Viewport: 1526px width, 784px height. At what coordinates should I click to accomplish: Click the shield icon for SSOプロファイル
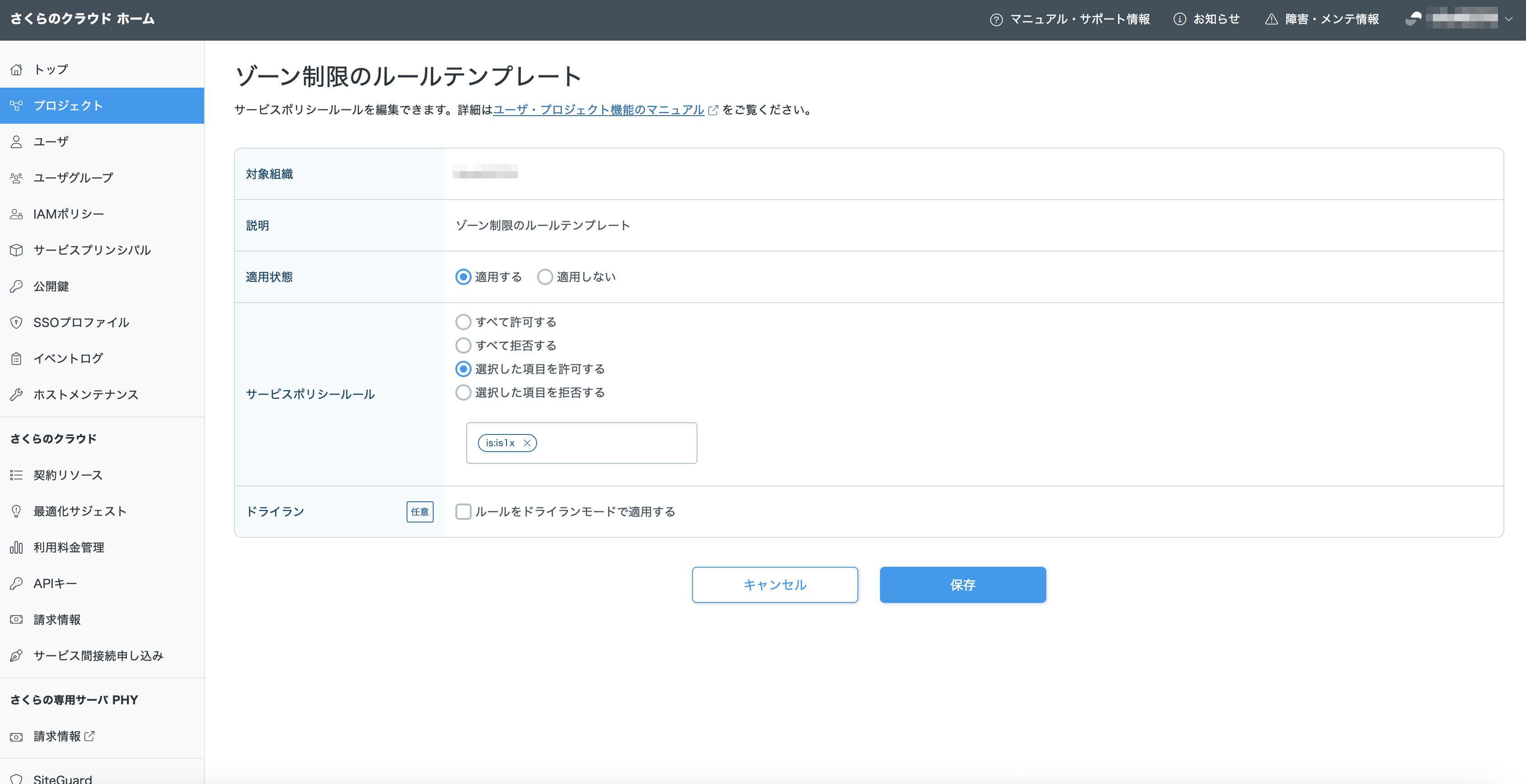[17, 323]
